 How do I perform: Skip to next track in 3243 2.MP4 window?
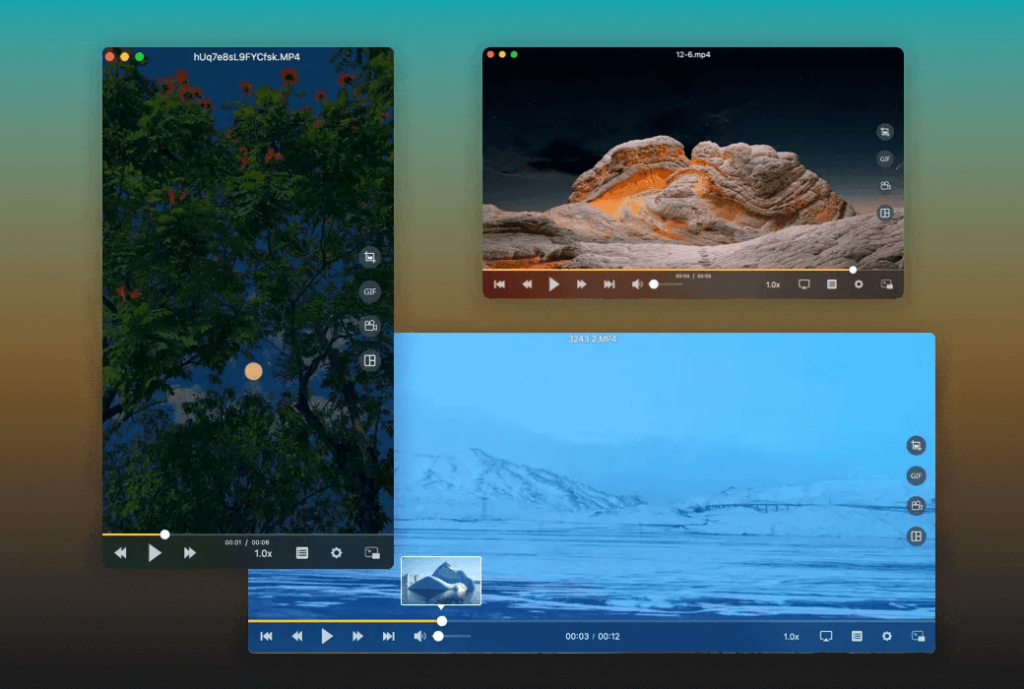pos(389,636)
